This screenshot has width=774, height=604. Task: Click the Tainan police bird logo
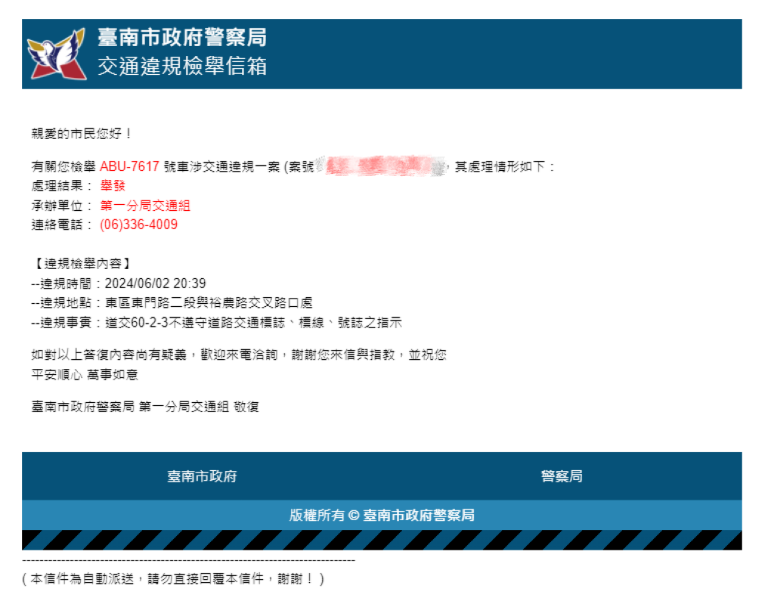point(57,54)
